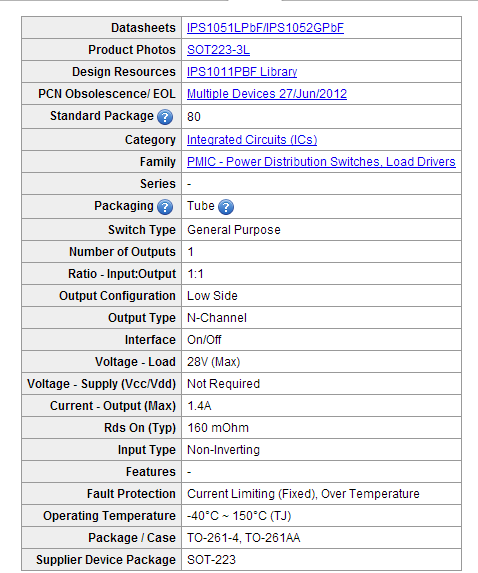Open the IPS1011PBF Library design resource

coord(242,72)
